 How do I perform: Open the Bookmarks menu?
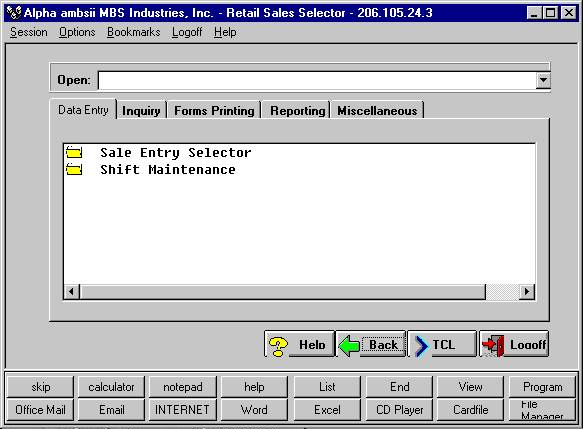tap(133, 32)
